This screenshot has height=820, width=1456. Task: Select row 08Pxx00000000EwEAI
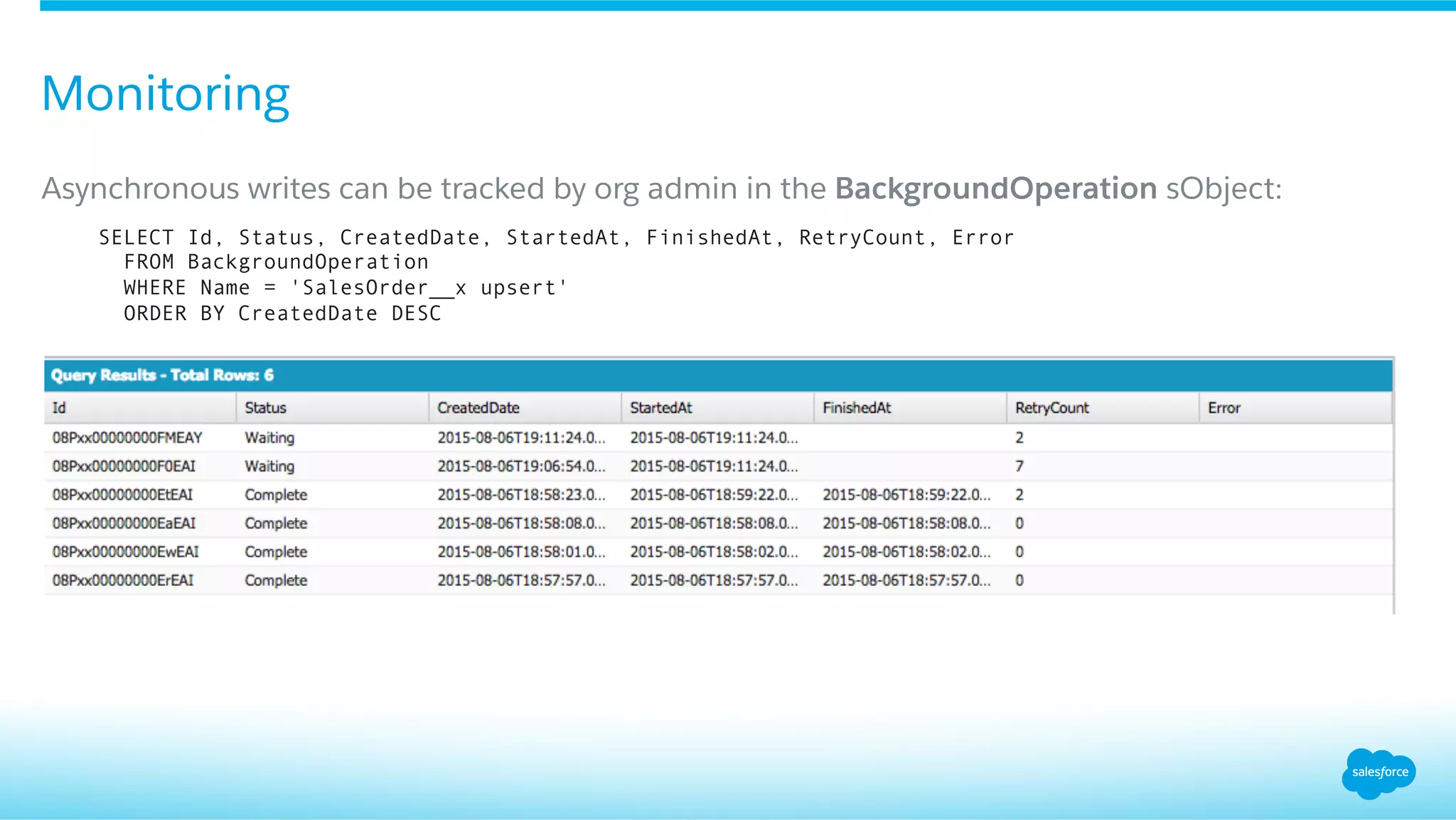coord(125,552)
